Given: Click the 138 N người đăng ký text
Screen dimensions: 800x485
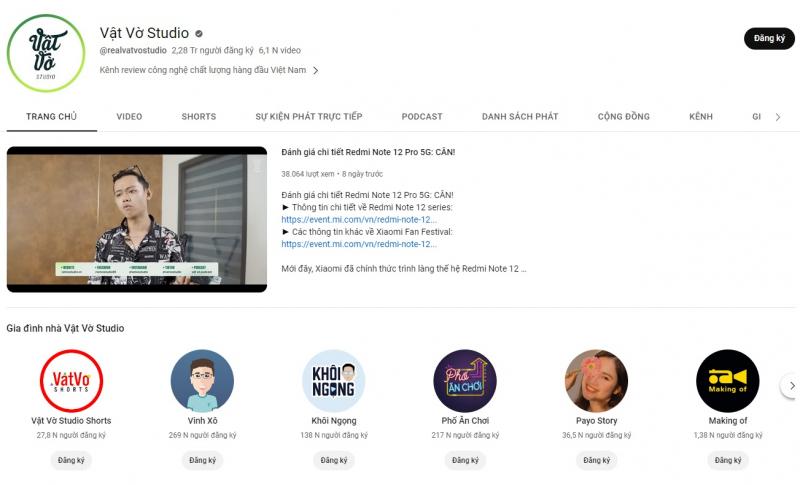Looking at the screenshot, I should pyautogui.click(x=334, y=436).
